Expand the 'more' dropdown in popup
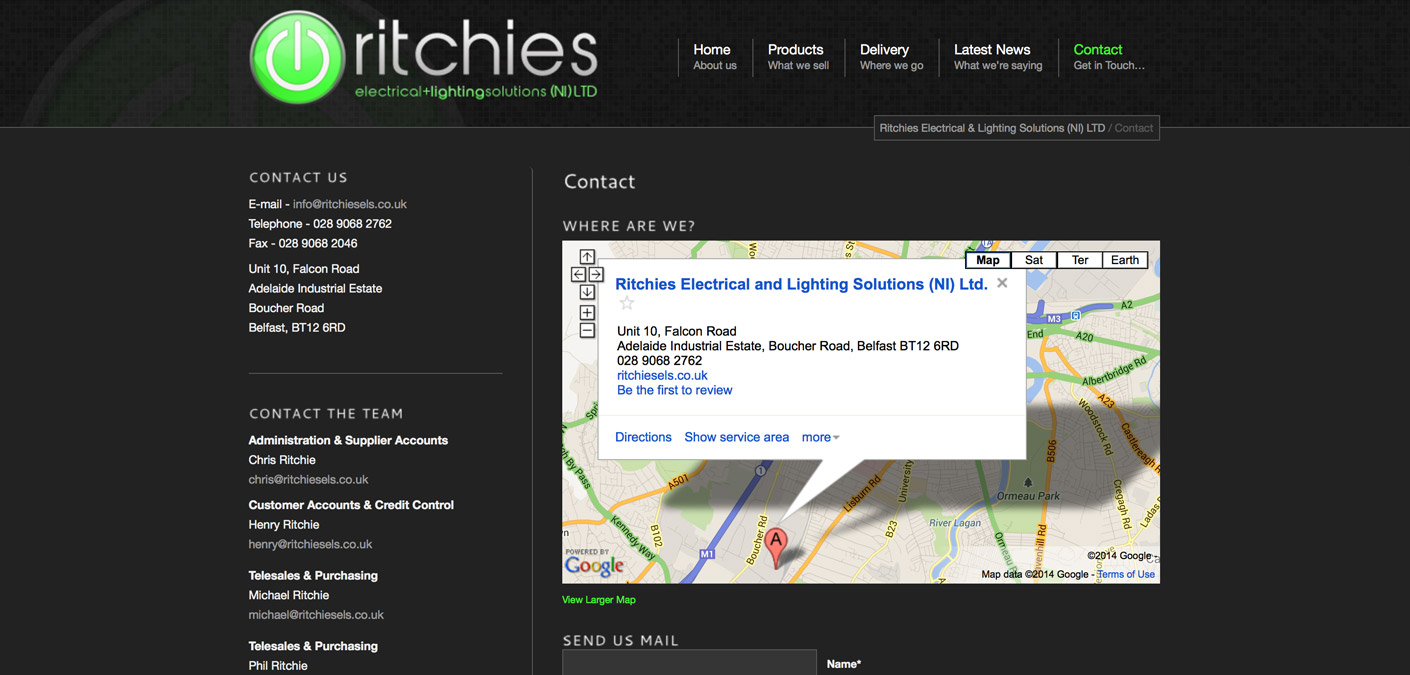 (821, 437)
